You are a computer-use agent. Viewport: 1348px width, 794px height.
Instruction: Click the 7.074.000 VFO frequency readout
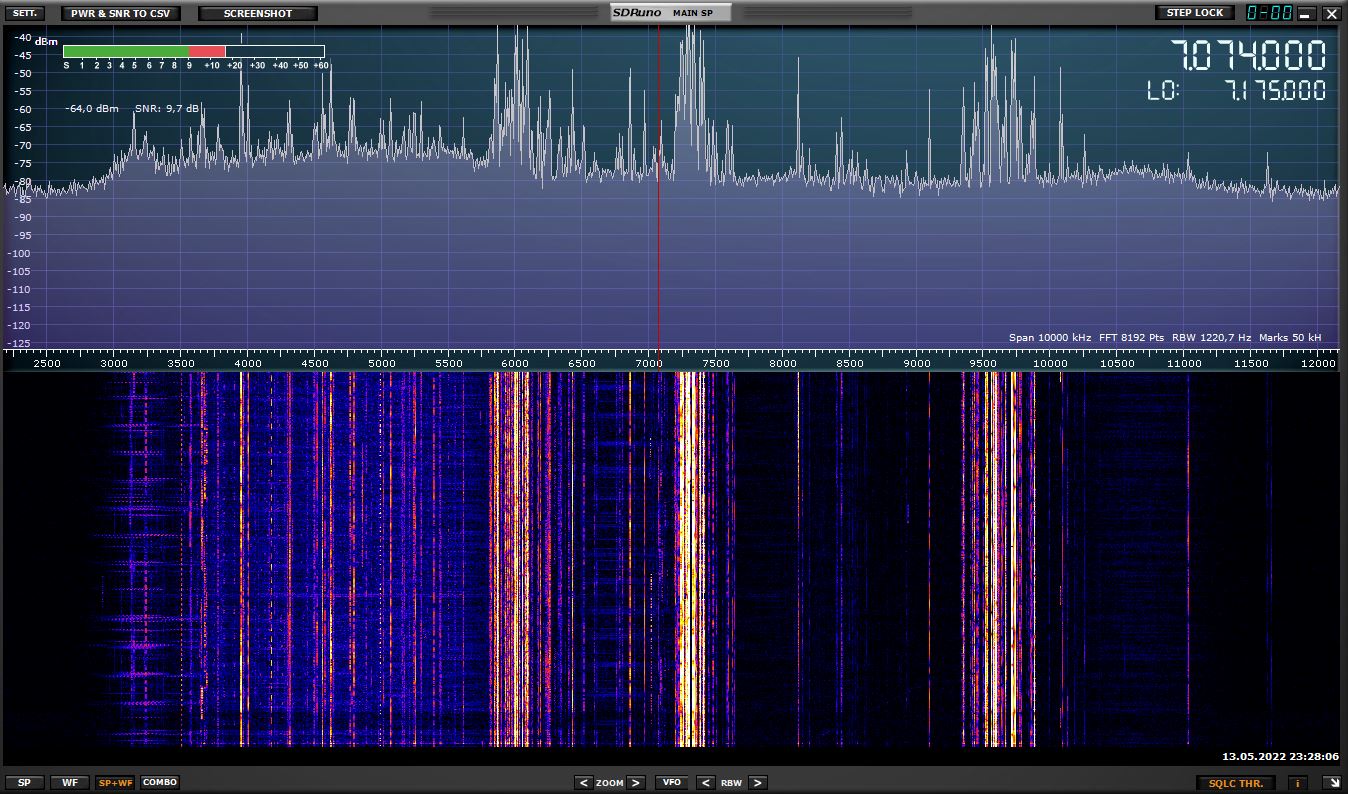(x=1248, y=55)
